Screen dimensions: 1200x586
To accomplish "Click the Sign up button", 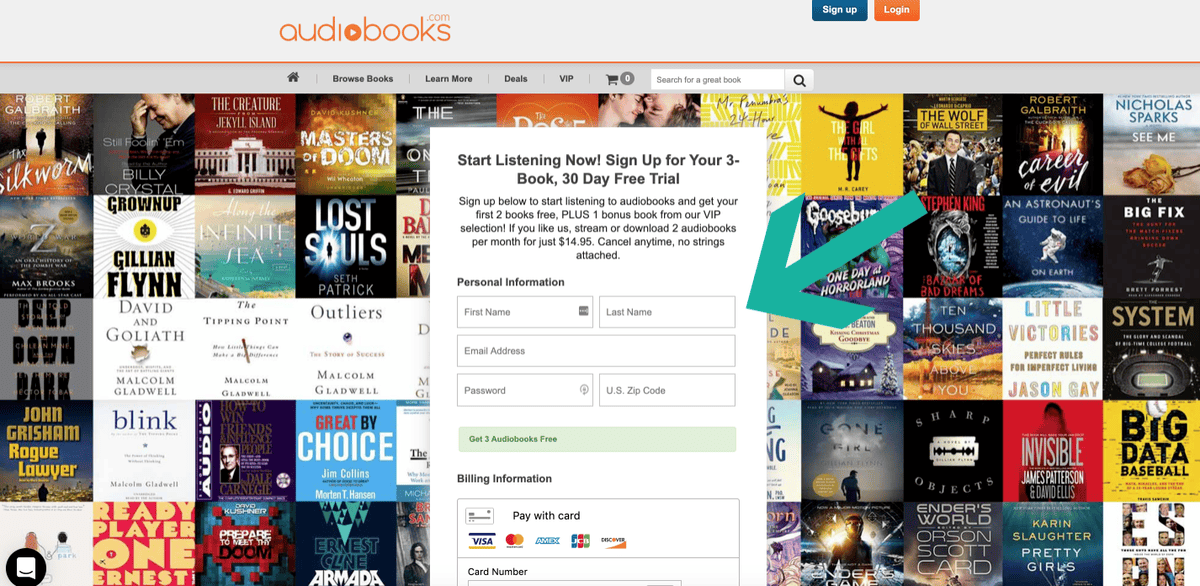I will [839, 10].
